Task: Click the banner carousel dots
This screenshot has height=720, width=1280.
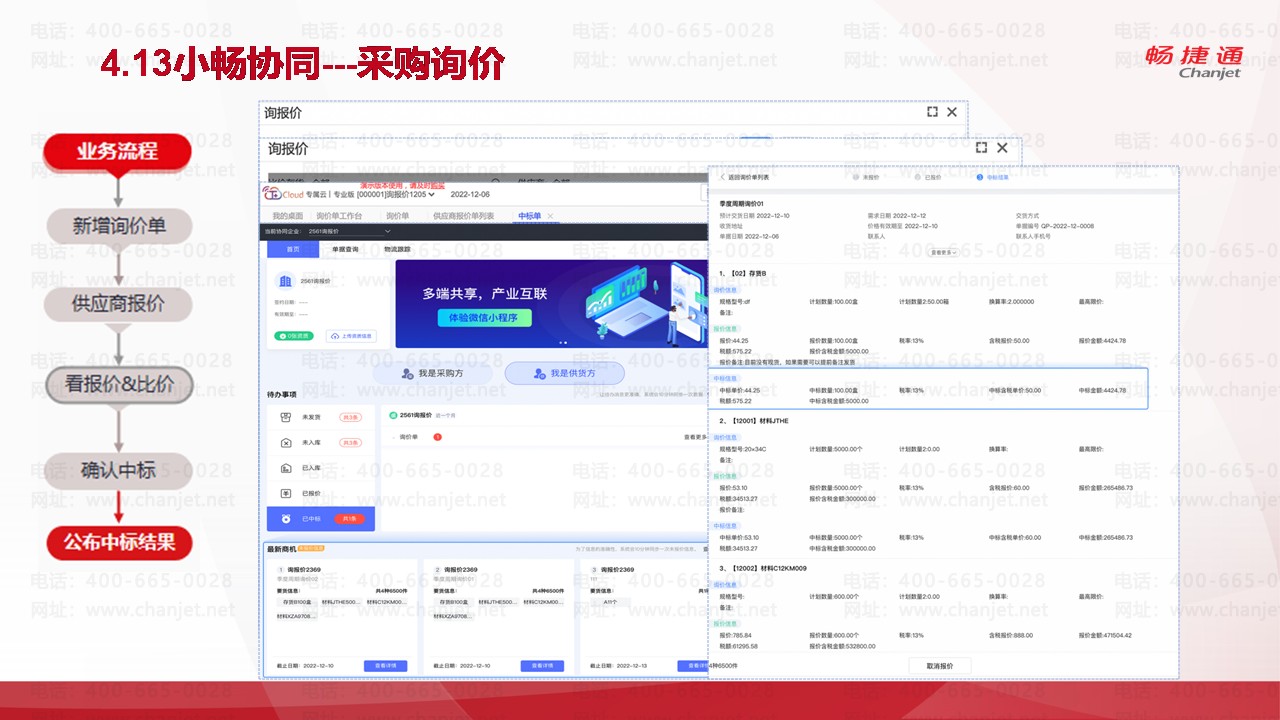Action: click(562, 343)
